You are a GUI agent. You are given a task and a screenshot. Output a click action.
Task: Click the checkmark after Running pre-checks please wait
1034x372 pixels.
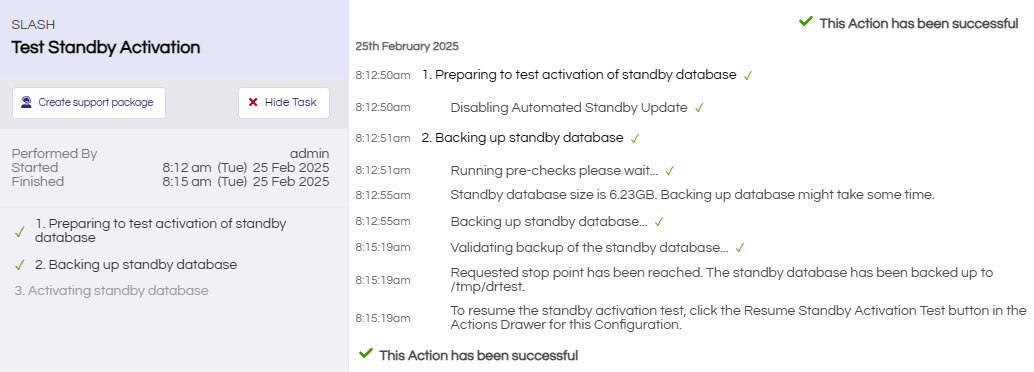point(669,171)
